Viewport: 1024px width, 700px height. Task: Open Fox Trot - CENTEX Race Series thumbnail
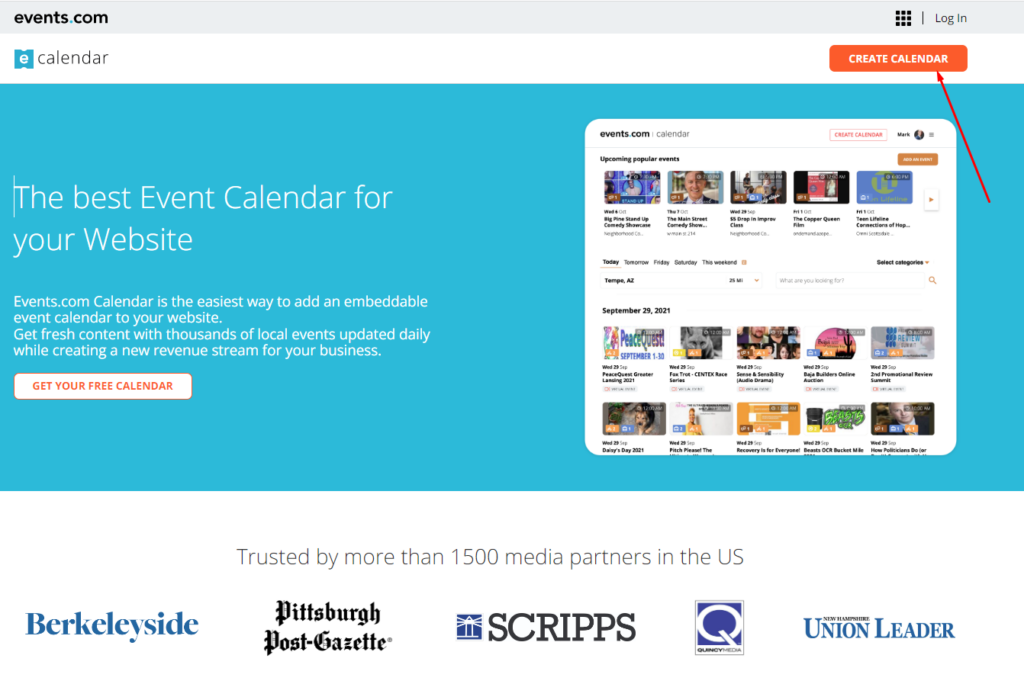tap(701, 343)
